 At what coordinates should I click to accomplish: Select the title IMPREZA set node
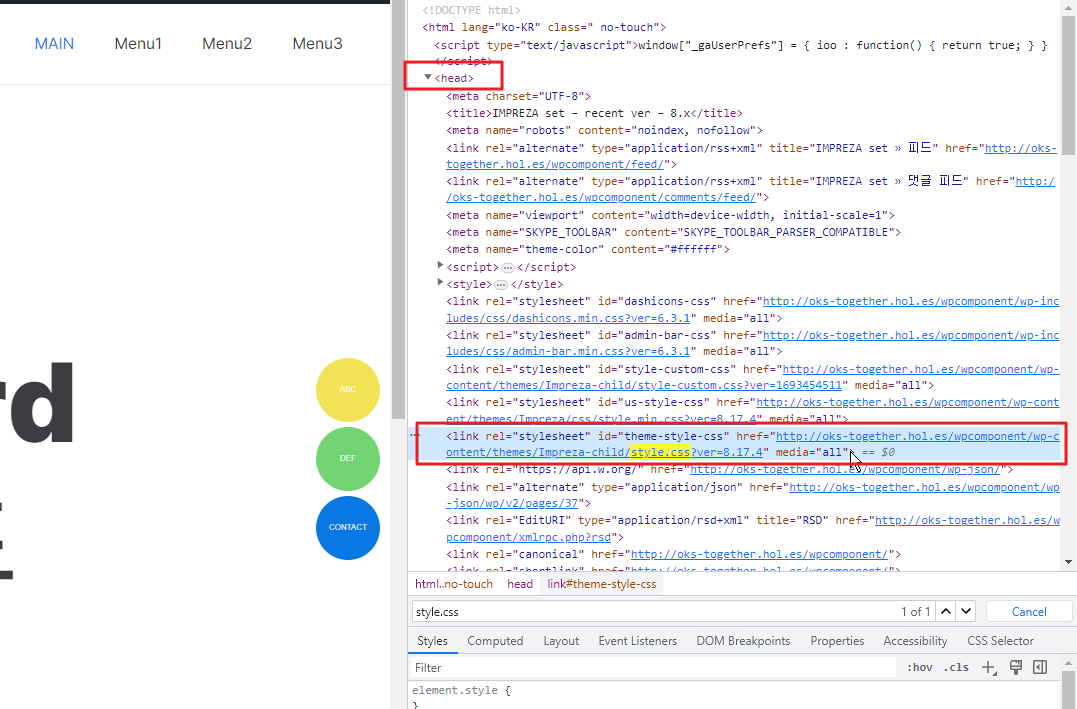click(x=594, y=113)
